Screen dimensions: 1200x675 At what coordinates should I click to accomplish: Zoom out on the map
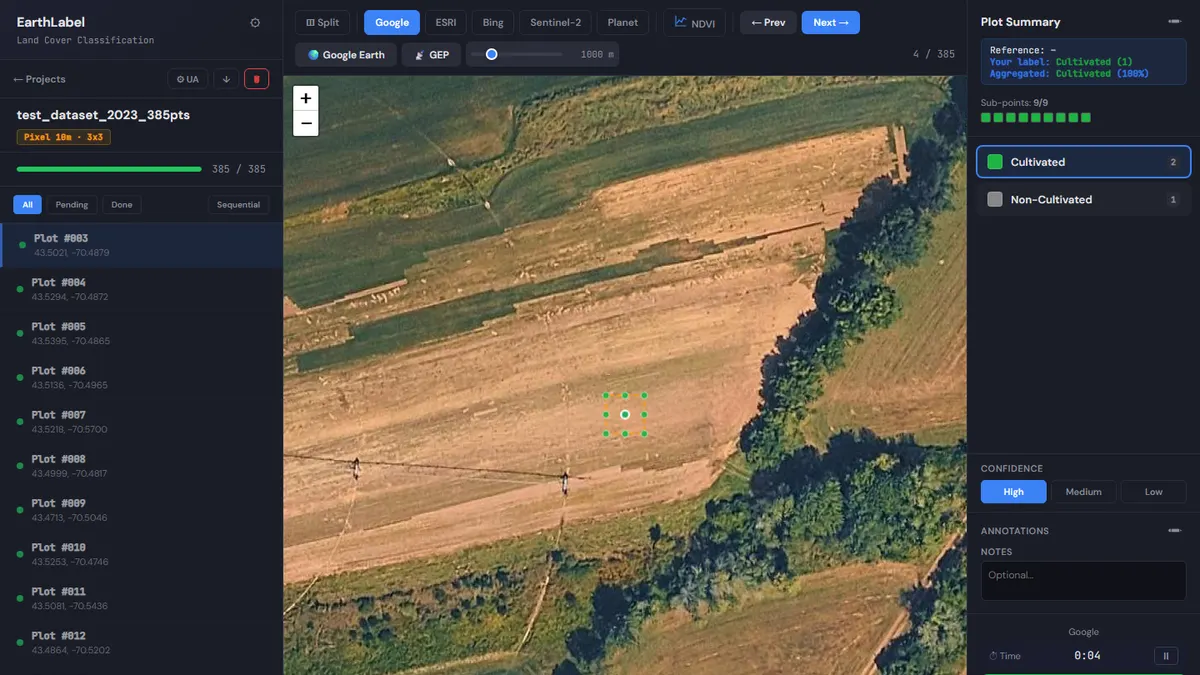[306, 124]
